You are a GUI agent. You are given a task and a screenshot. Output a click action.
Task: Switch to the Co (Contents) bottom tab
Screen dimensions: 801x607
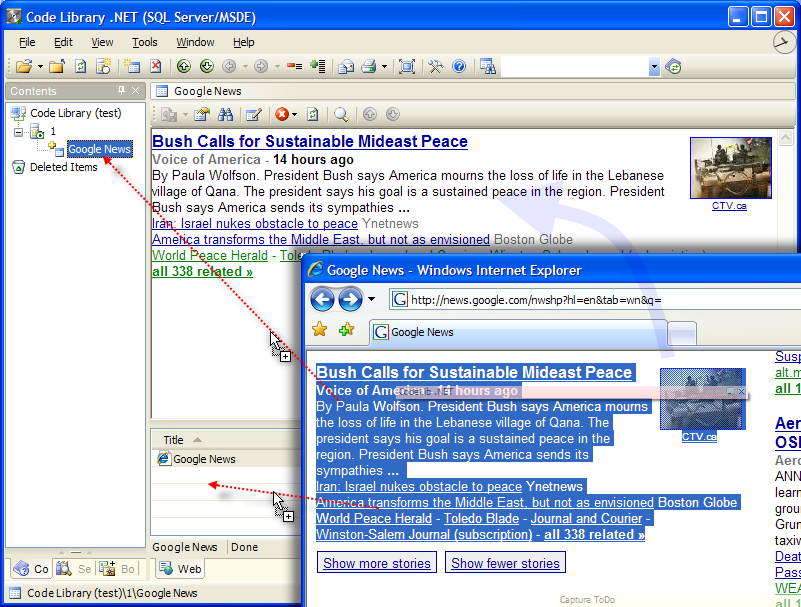pyautogui.click(x=31, y=569)
